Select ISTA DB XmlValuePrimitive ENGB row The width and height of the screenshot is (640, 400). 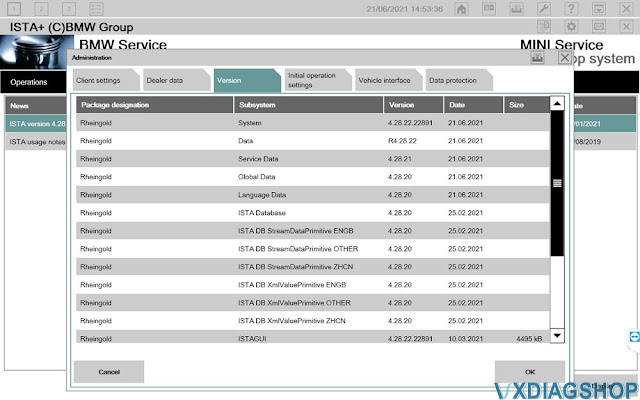pyautogui.click(x=313, y=284)
